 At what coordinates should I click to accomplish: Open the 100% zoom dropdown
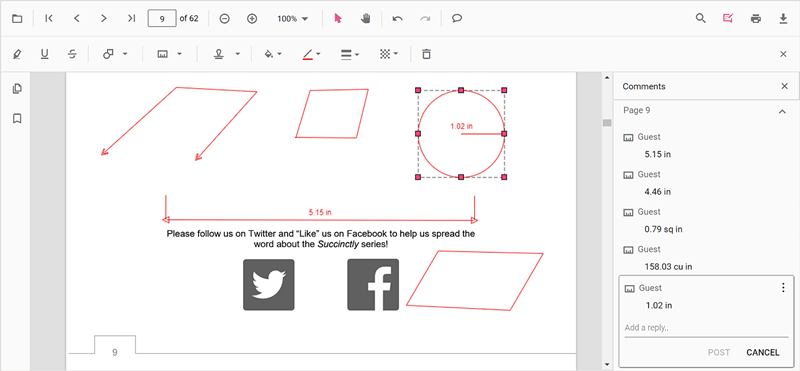292,19
